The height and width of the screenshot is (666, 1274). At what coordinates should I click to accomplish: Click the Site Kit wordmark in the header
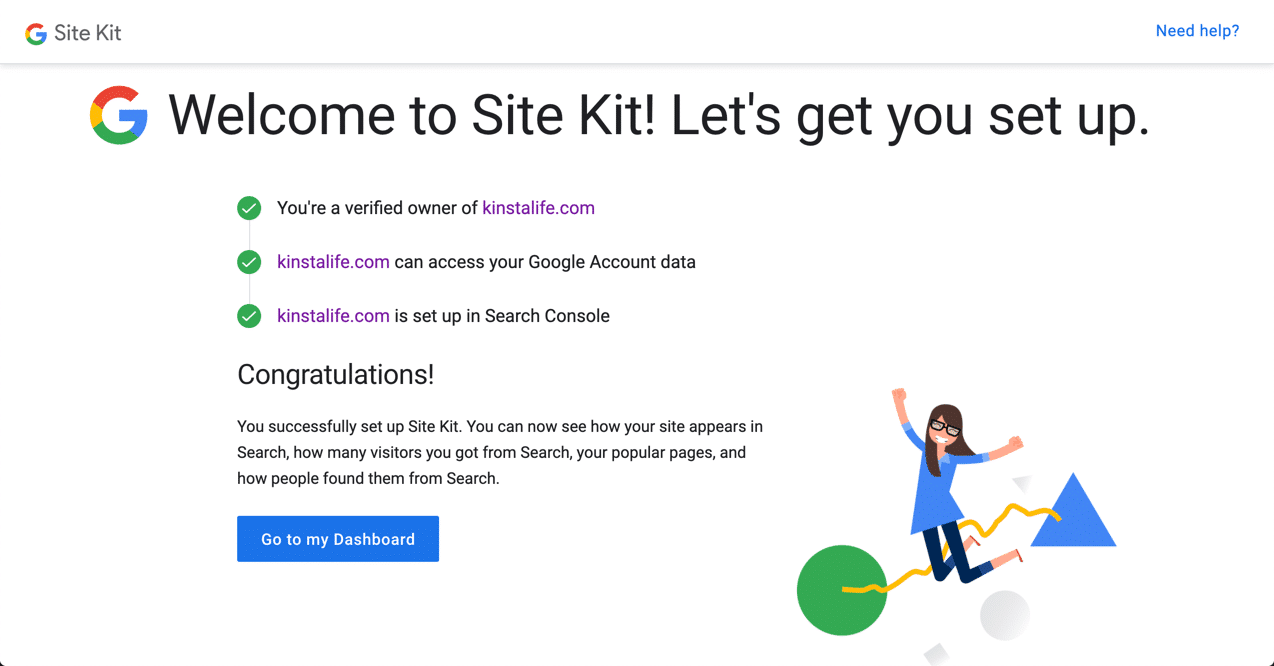86,32
